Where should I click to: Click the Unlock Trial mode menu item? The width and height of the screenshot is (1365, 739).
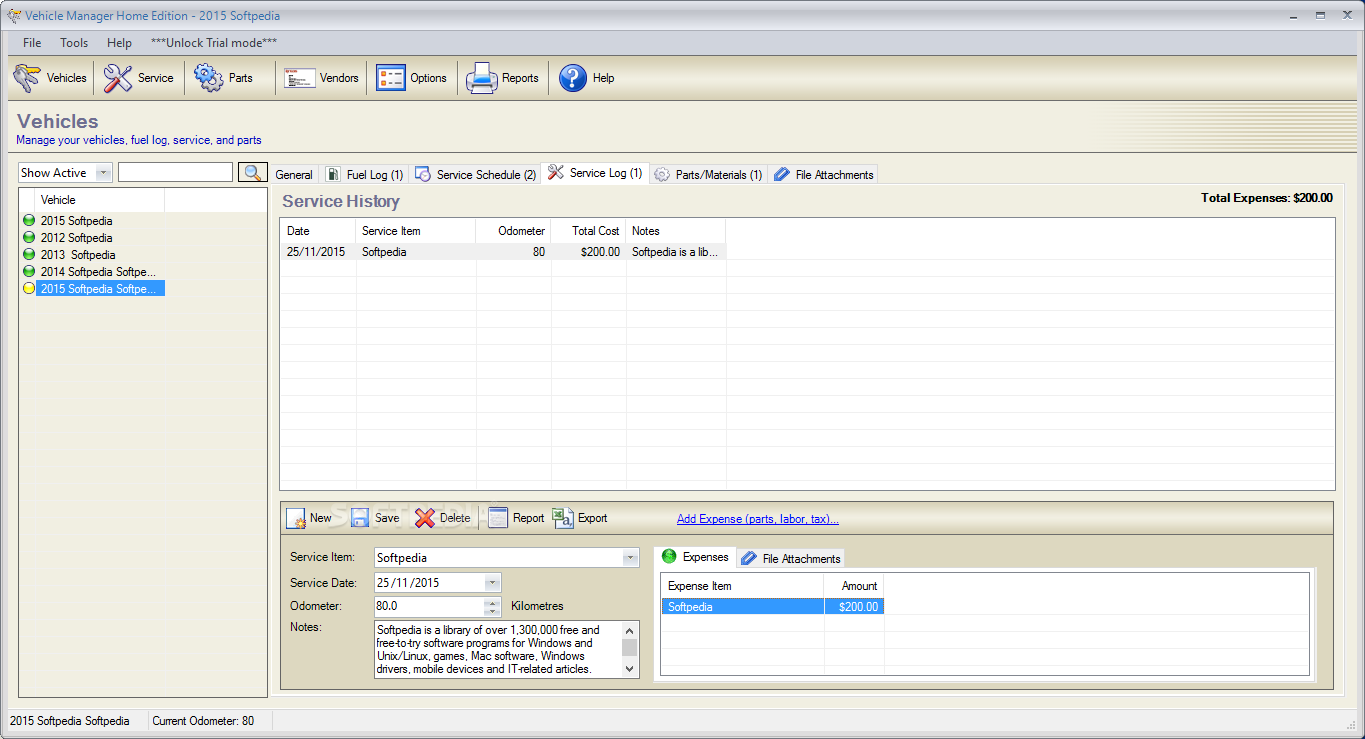(214, 43)
